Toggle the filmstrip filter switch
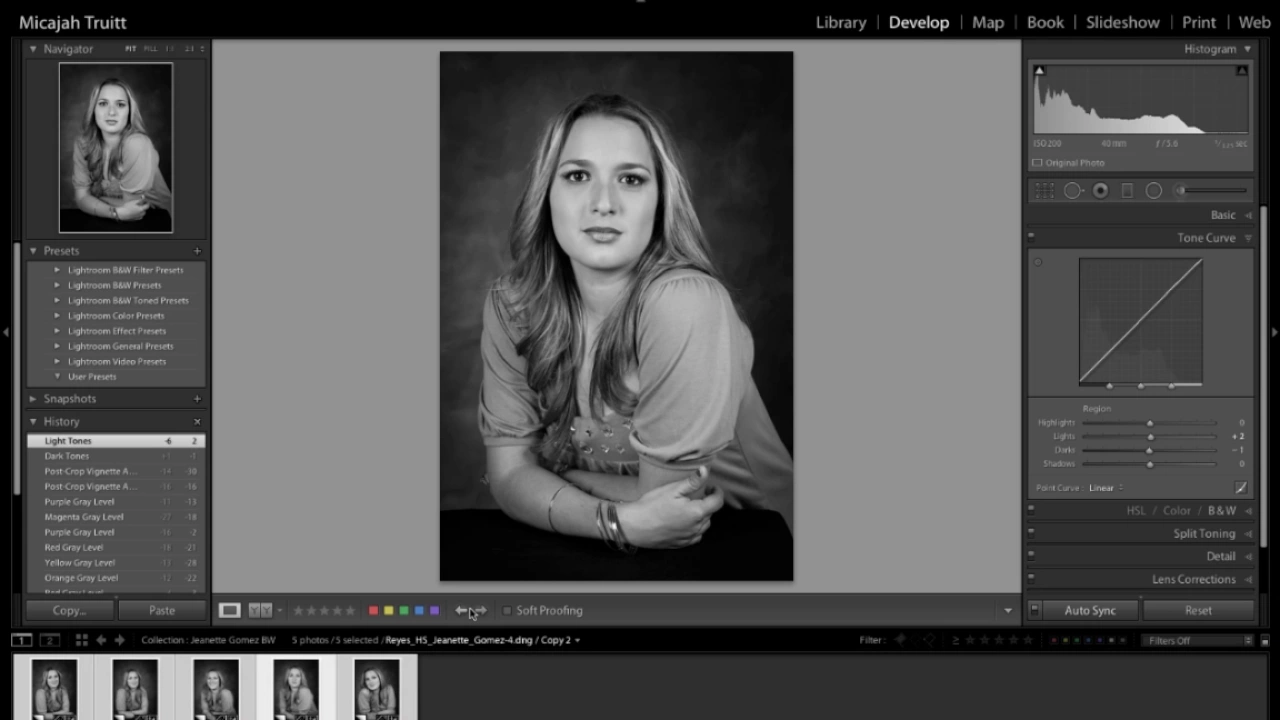 [x=1265, y=640]
